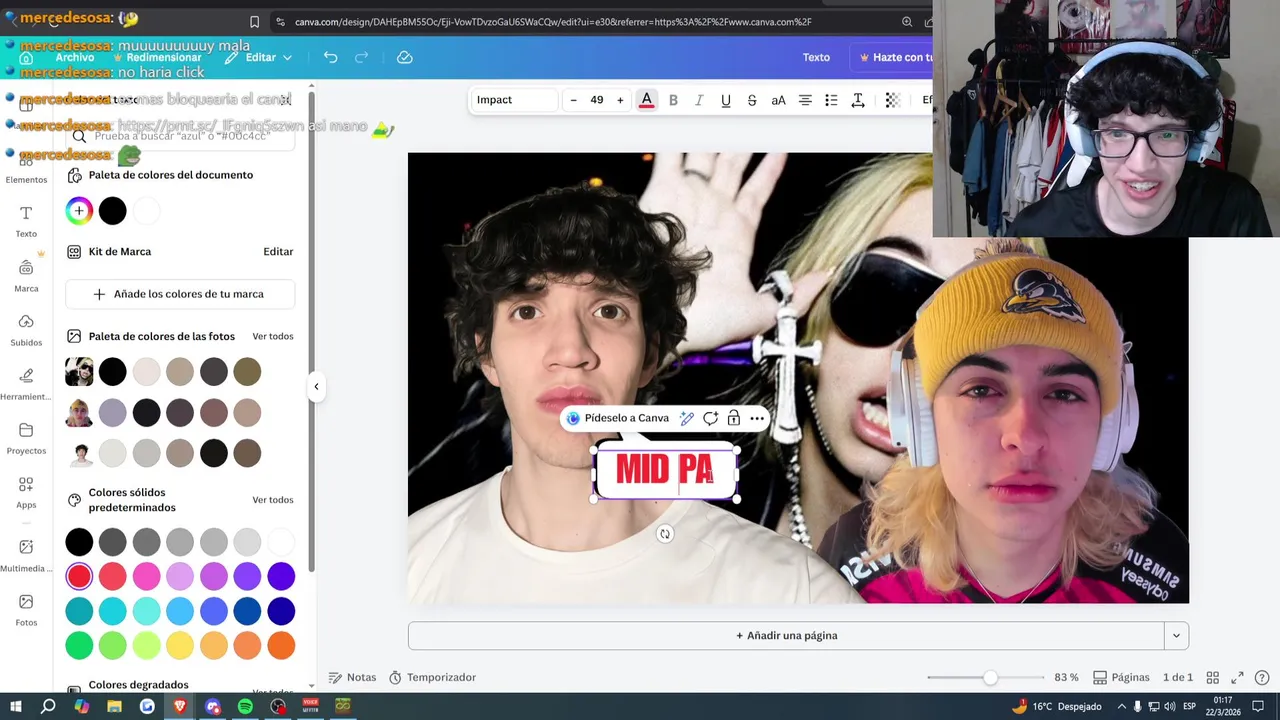Click the cloud save status icon
The image size is (1280, 720).
[x=405, y=57]
